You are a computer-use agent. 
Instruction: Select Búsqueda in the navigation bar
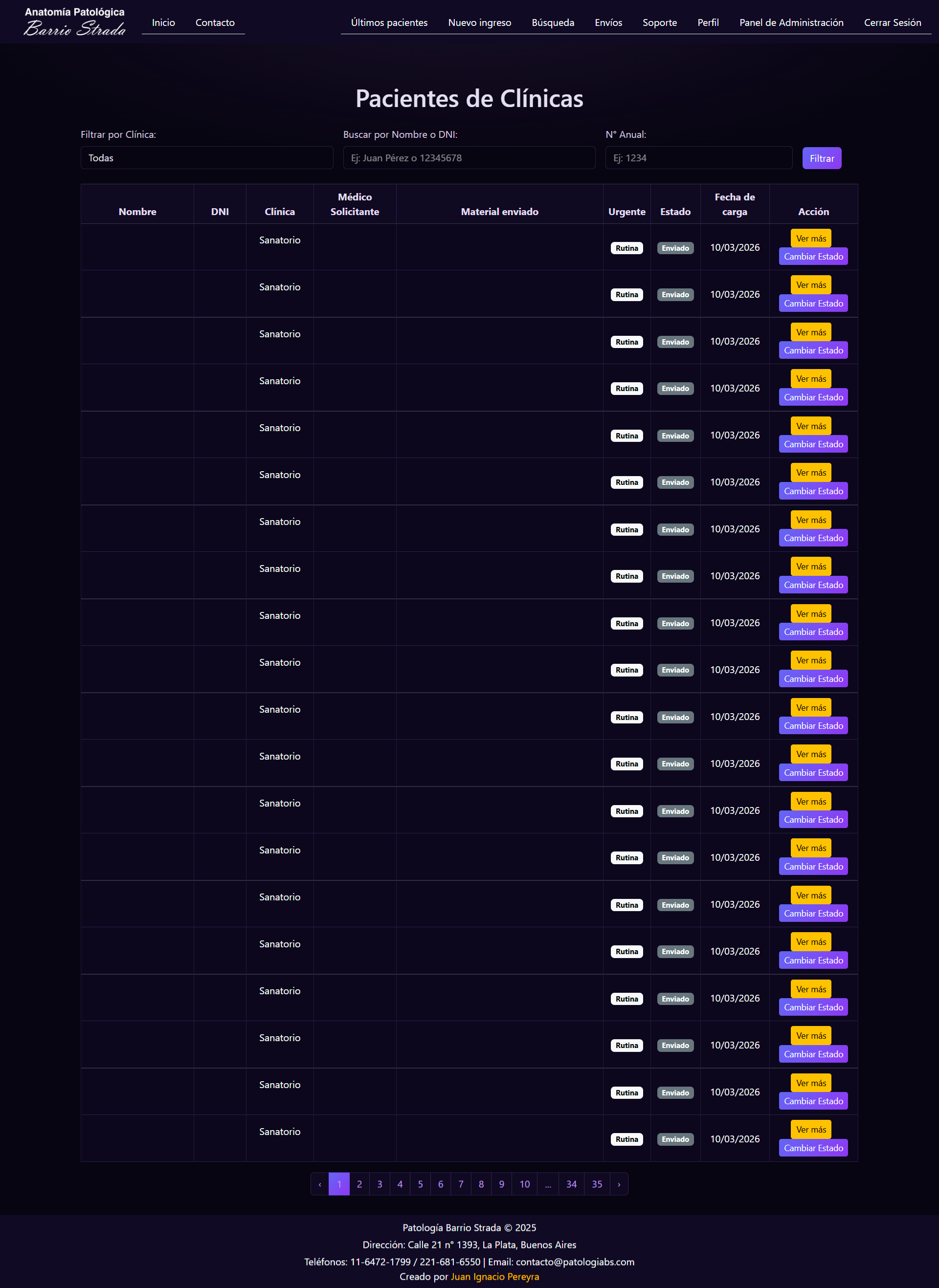[553, 22]
